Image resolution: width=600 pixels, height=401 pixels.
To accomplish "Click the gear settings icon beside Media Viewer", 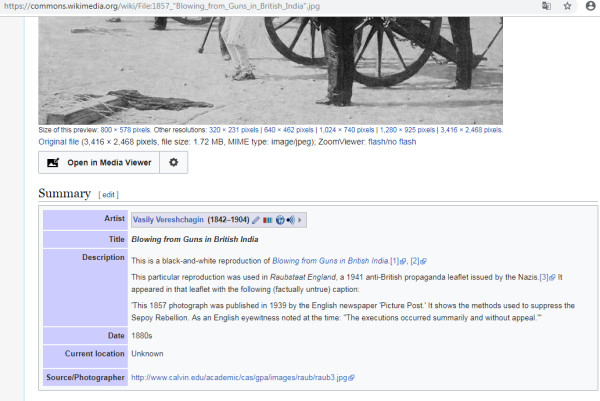I will click(173, 162).
